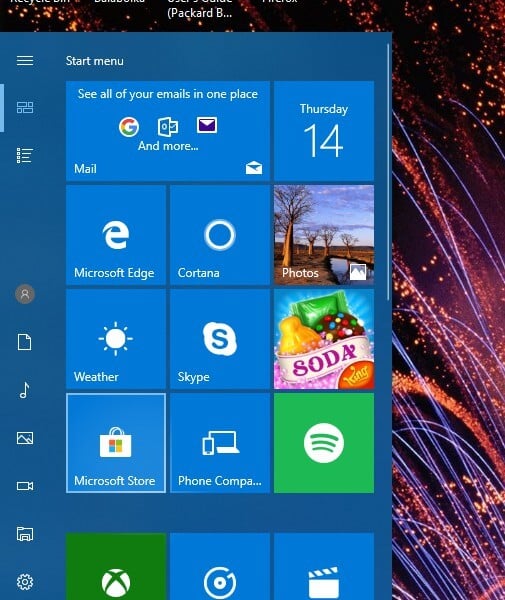Open Pictures folder from the sidebar

[x=25, y=438]
